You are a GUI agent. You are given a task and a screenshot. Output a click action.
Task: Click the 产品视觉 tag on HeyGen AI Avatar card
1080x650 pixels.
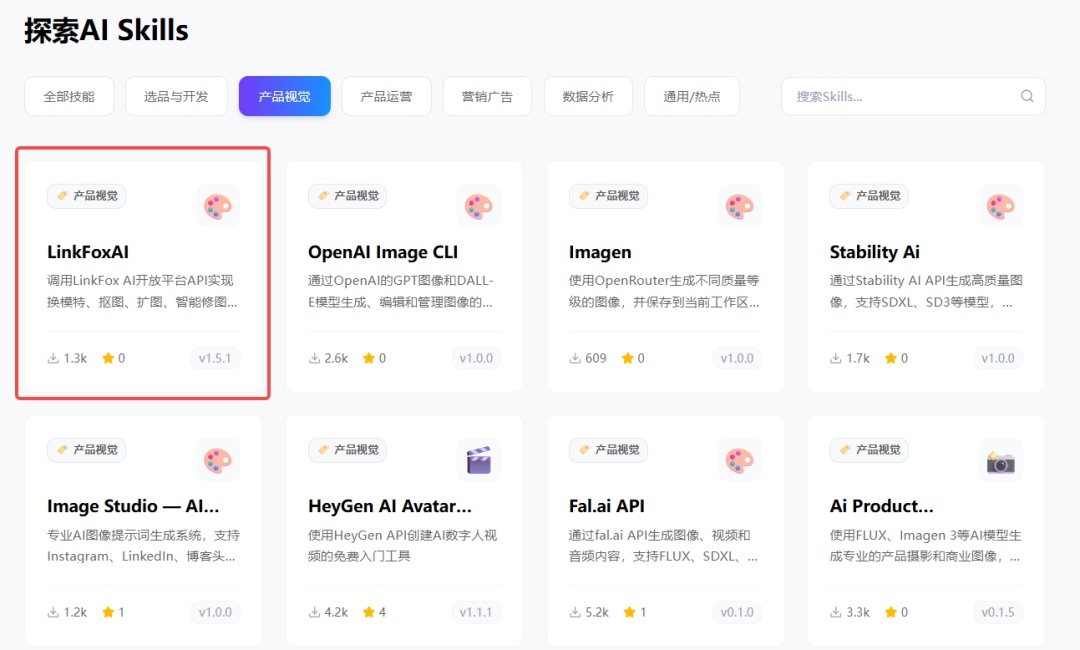click(x=348, y=450)
